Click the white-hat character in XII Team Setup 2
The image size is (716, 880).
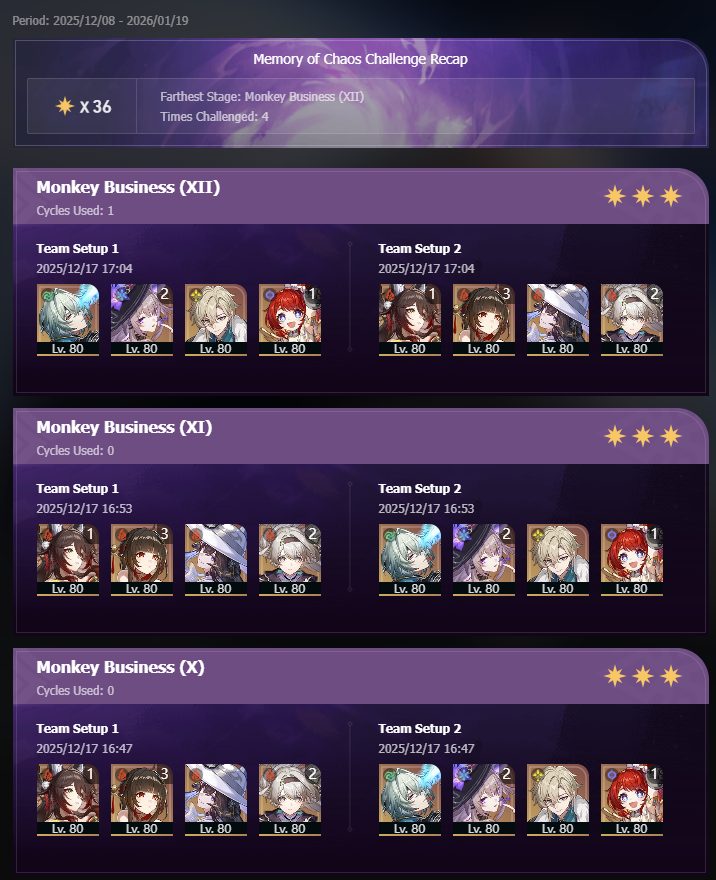[558, 320]
